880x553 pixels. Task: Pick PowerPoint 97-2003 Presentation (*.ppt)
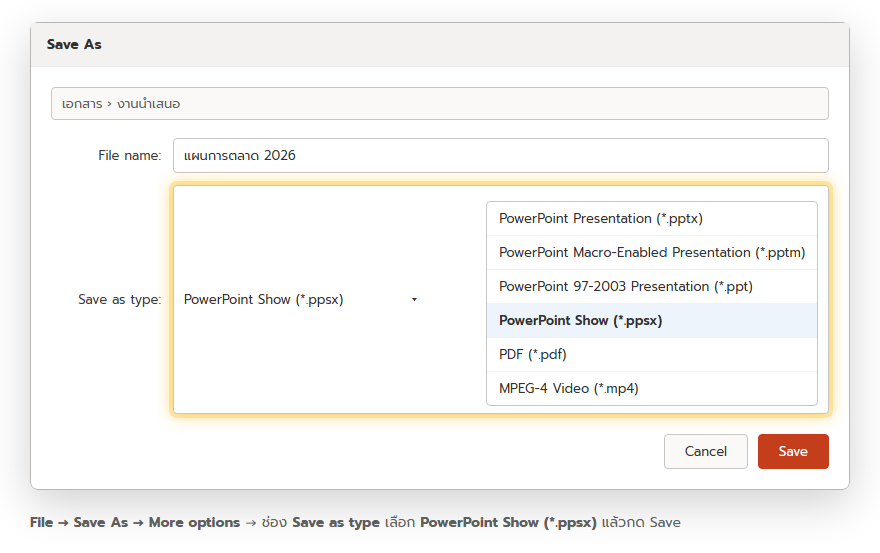click(652, 286)
